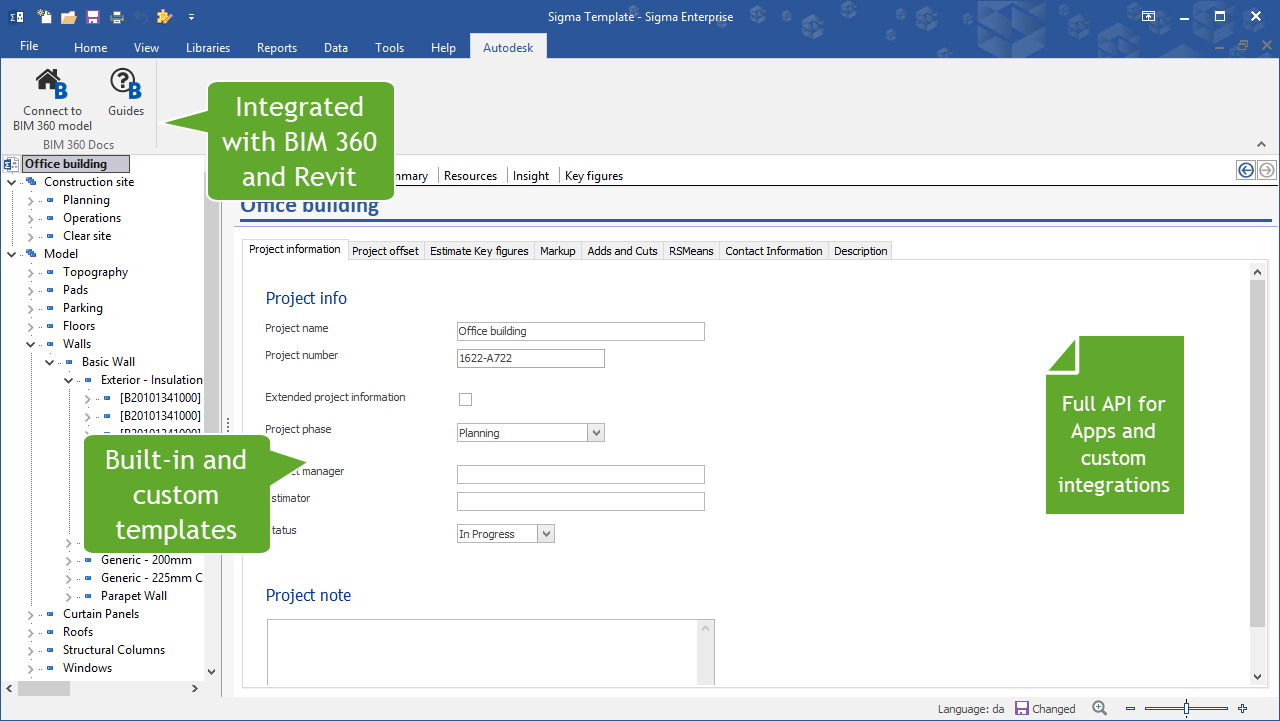Click Connect to BIM 360 model

pos(52,101)
